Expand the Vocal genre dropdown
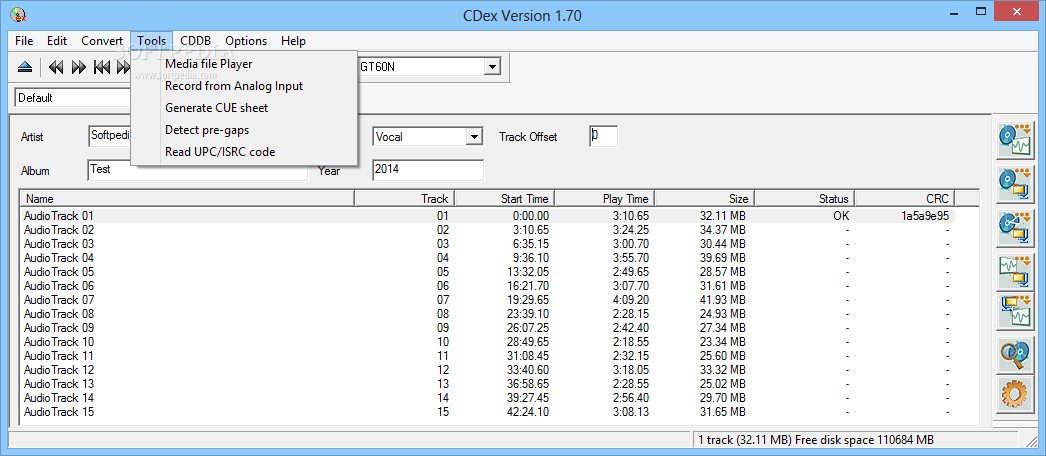 pyautogui.click(x=474, y=137)
